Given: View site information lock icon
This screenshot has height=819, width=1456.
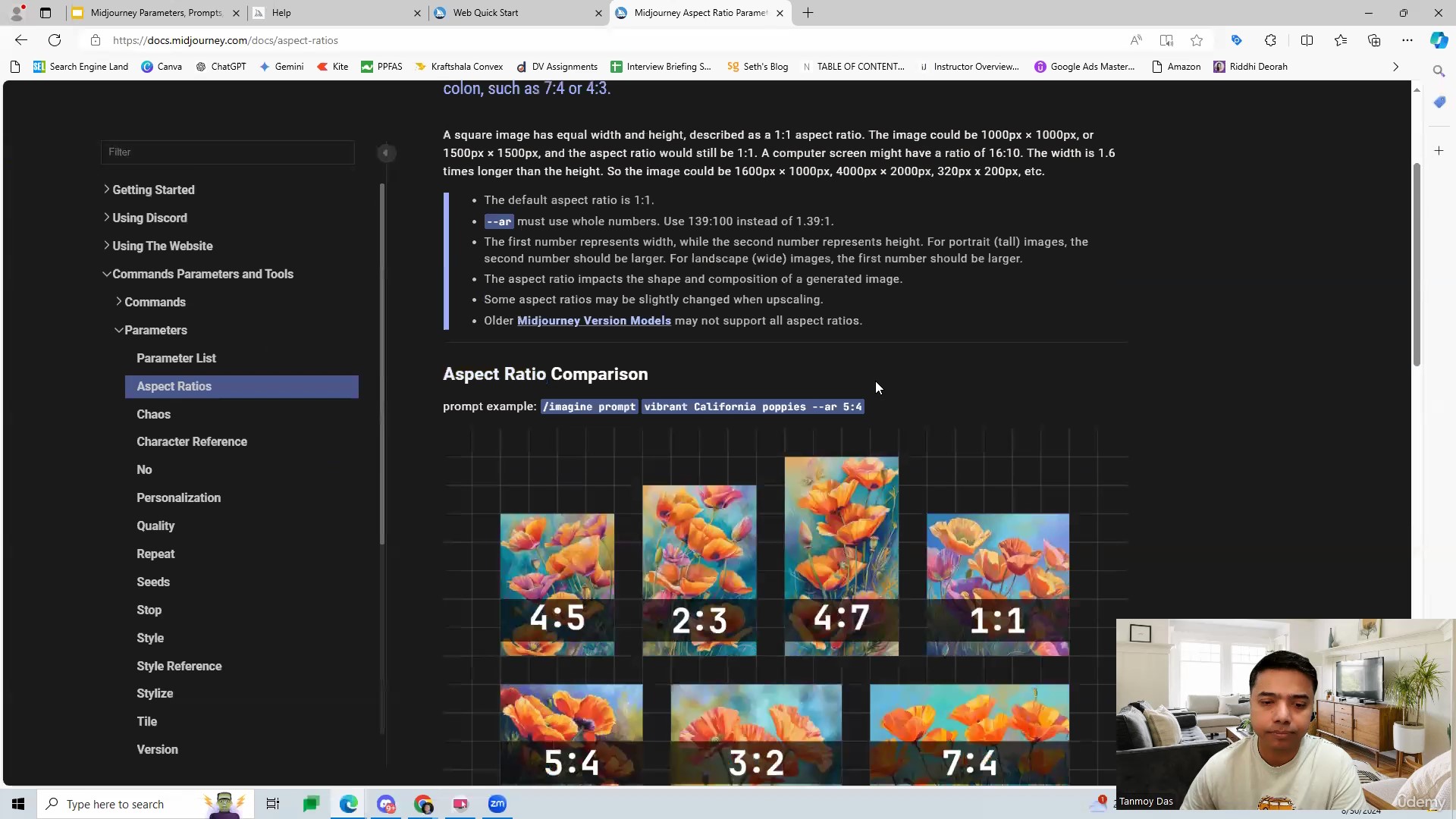Looking at the screenshot, I should [x=95, y=40].
